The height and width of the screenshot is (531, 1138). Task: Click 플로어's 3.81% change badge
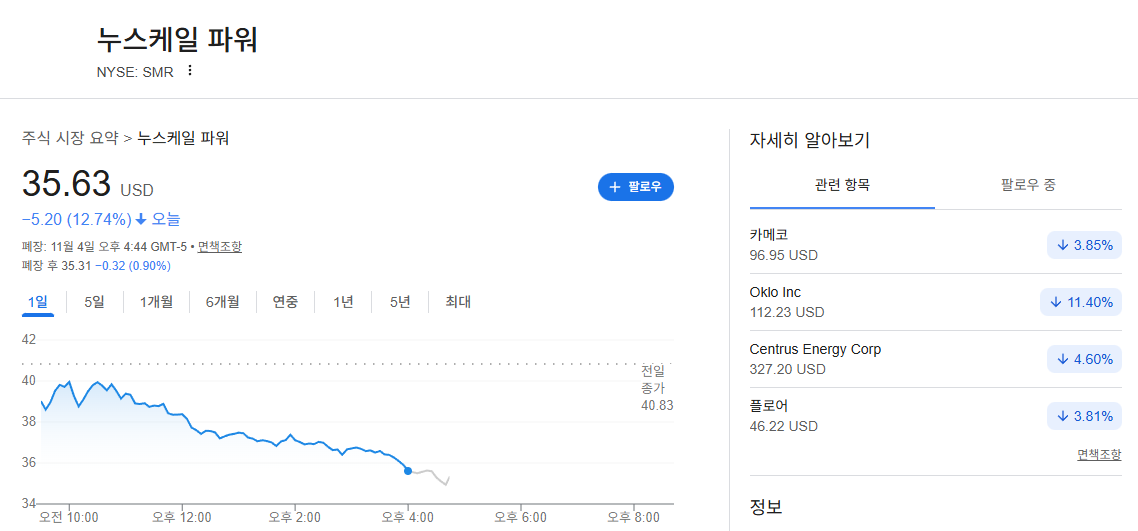(x=1084, y=416)
